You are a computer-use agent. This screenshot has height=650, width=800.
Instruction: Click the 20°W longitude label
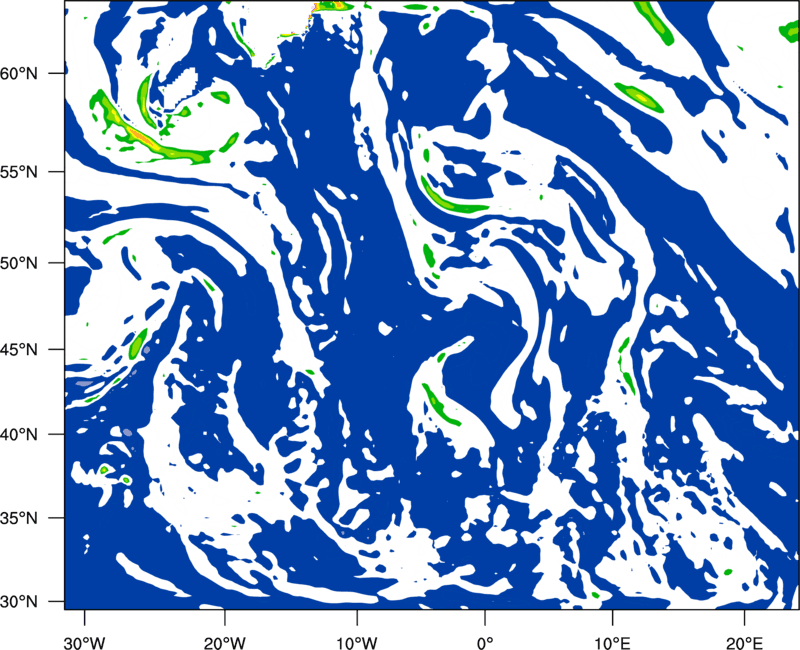(224, 643)
